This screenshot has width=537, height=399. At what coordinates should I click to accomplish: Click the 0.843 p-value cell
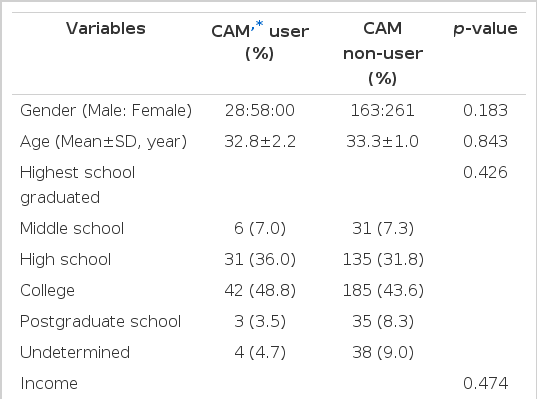coord(485,141)
